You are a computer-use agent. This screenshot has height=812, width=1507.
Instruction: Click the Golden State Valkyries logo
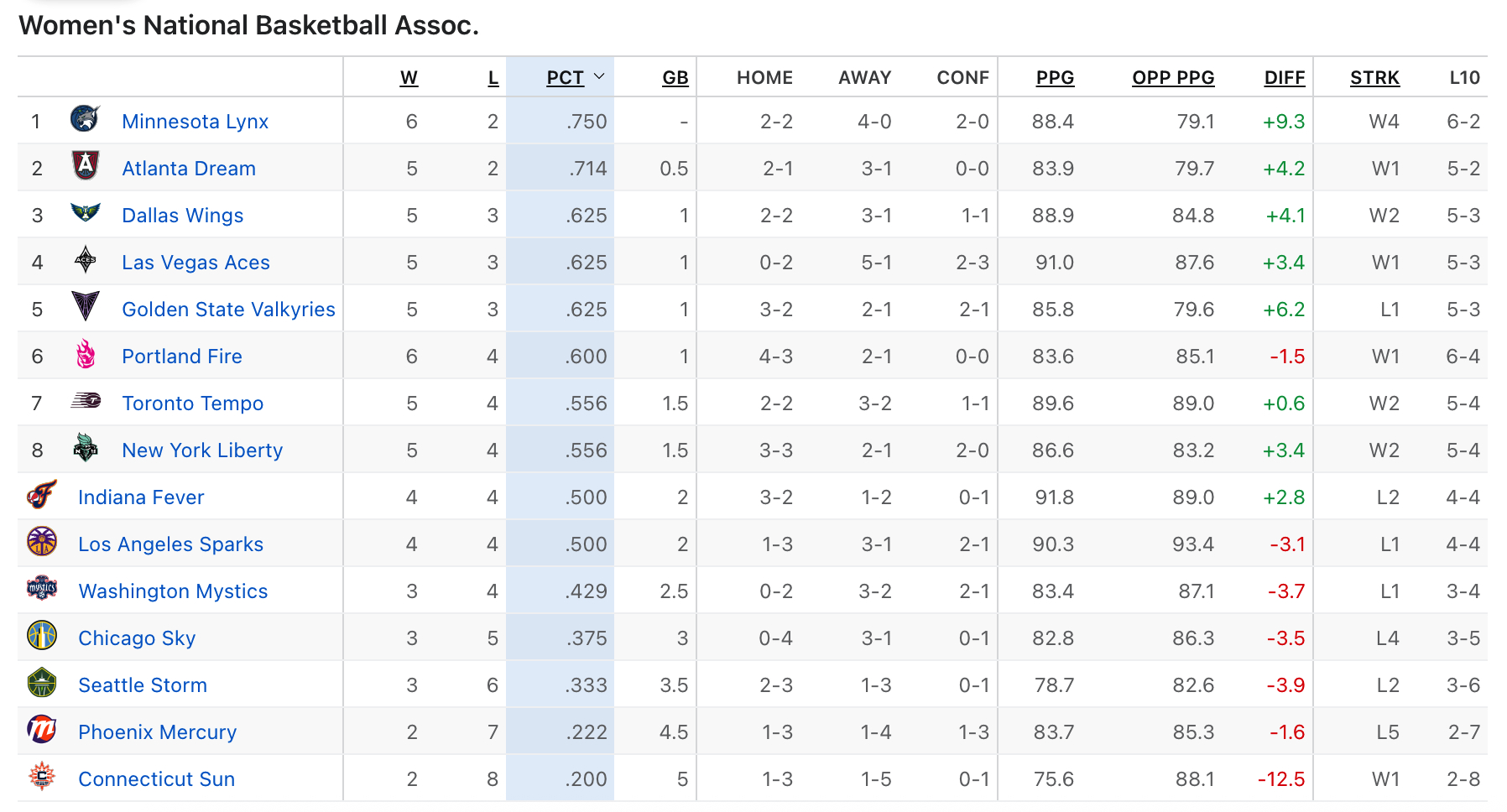(x=86, y=307)
